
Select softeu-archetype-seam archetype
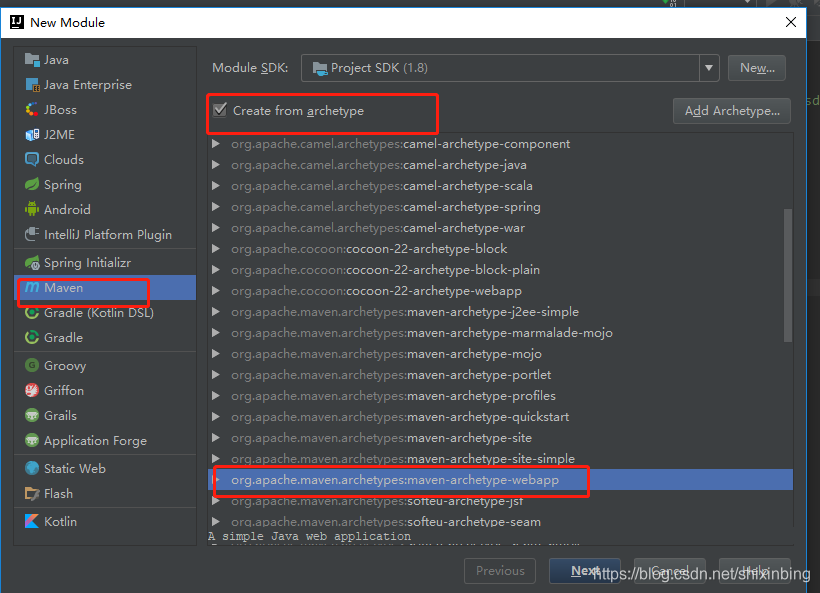coord(500,521)
